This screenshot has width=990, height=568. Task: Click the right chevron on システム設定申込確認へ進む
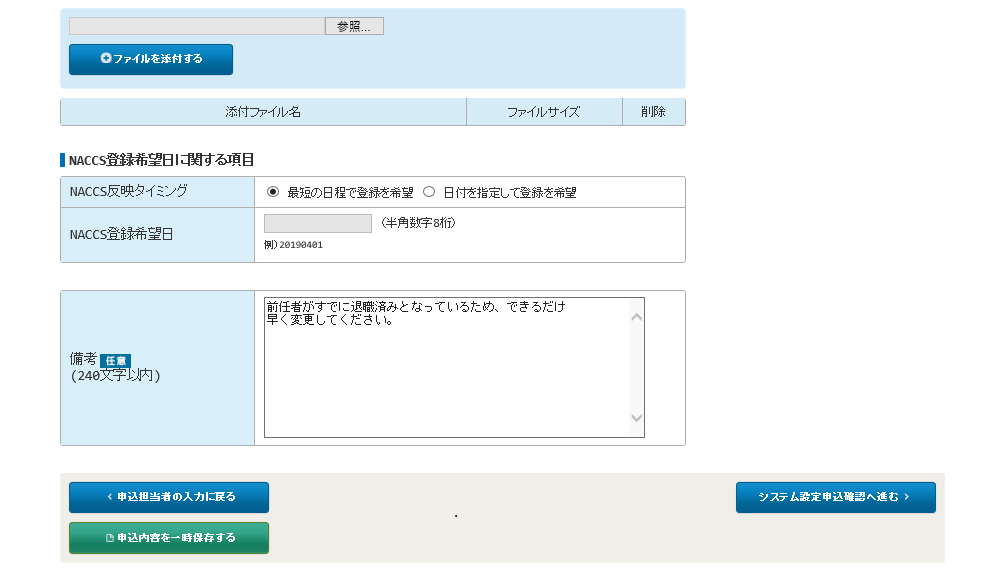906,497
